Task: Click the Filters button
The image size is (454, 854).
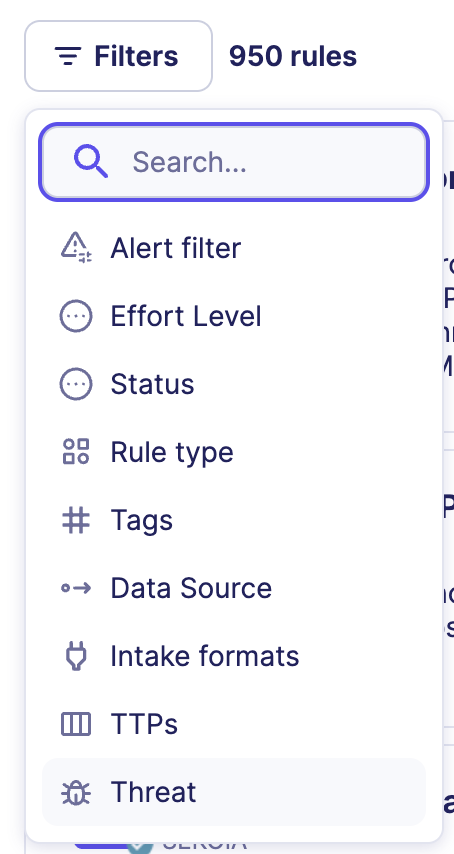Action: tap(118, 56)
